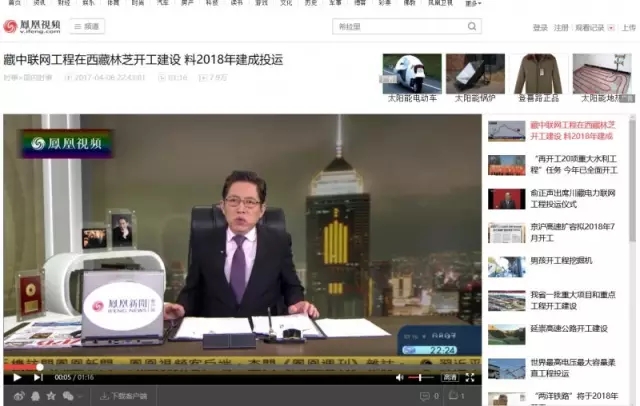Screen dimensions: 640x406
Task: Open 凤凰卫视 in the top navigation
Action: [x=440, y=3]
